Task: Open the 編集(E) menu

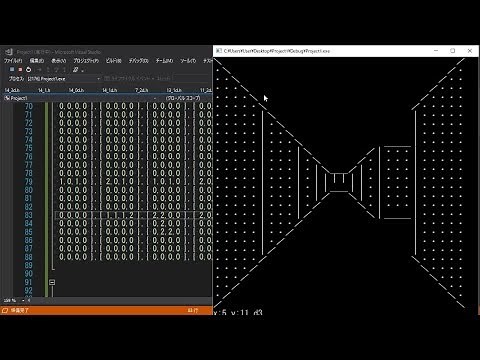Action: [x=37, y=61]
